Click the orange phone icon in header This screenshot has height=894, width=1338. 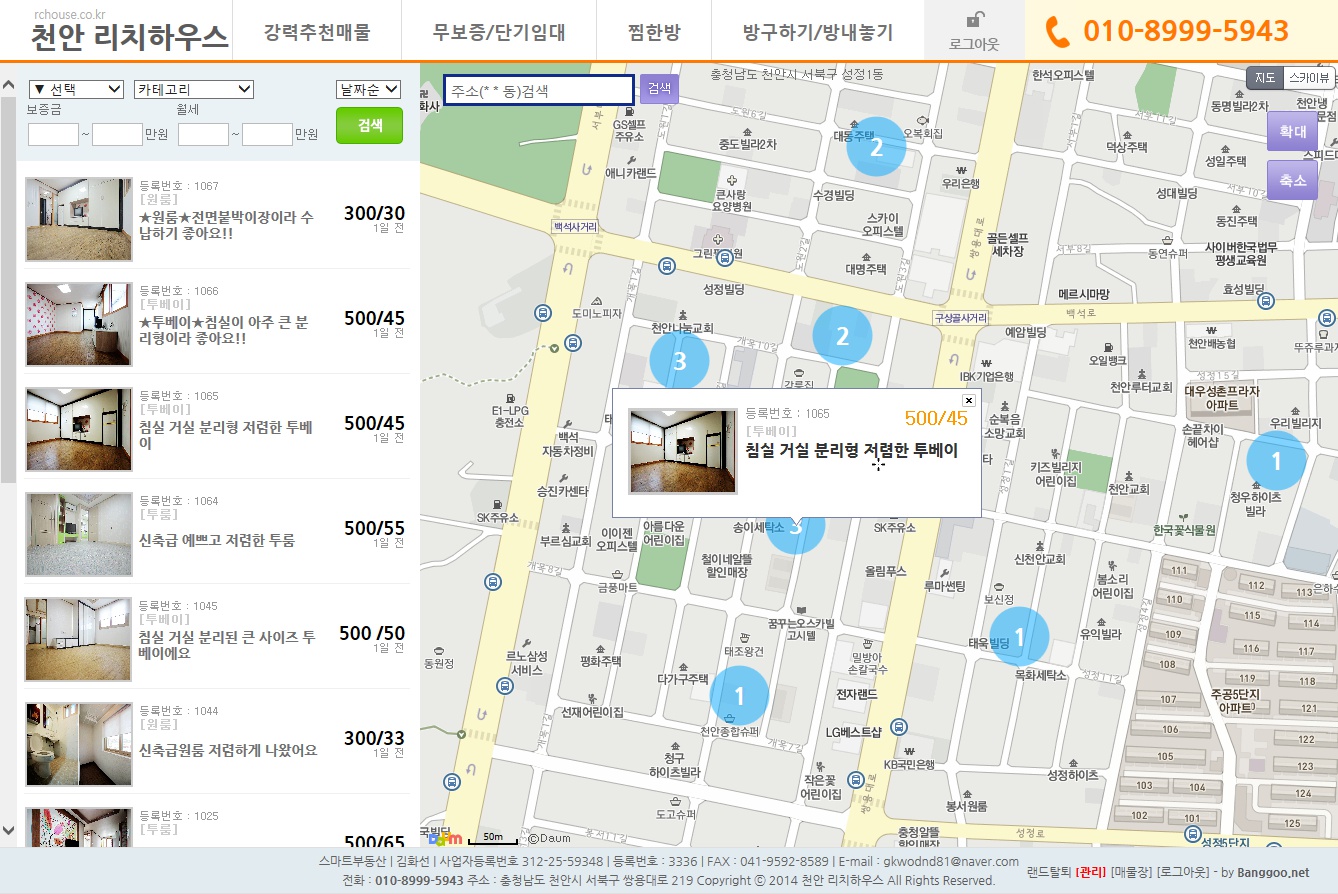(x=1057, y=32)
